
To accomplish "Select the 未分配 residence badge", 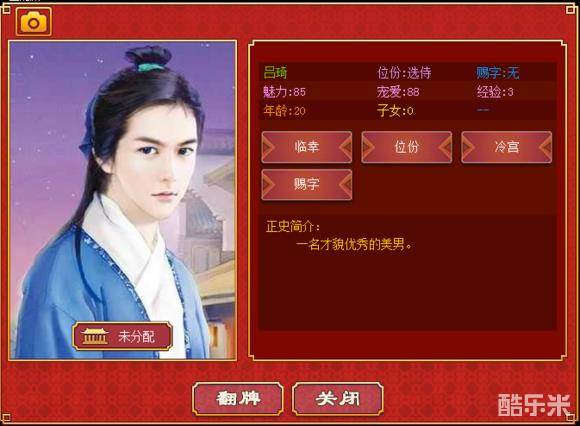I will pyautogui.click(x=122, y=336).
